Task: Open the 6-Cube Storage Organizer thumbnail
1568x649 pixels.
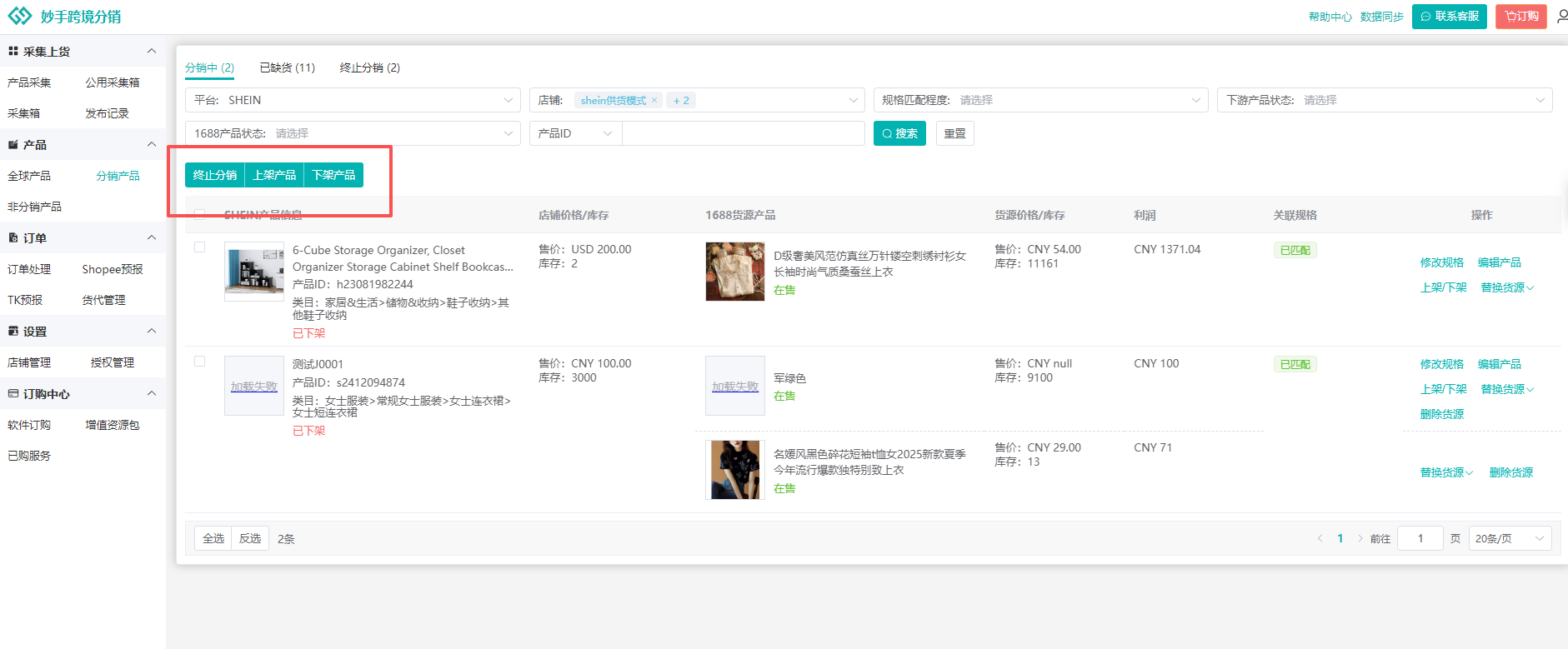Action: tap(254, 271)
